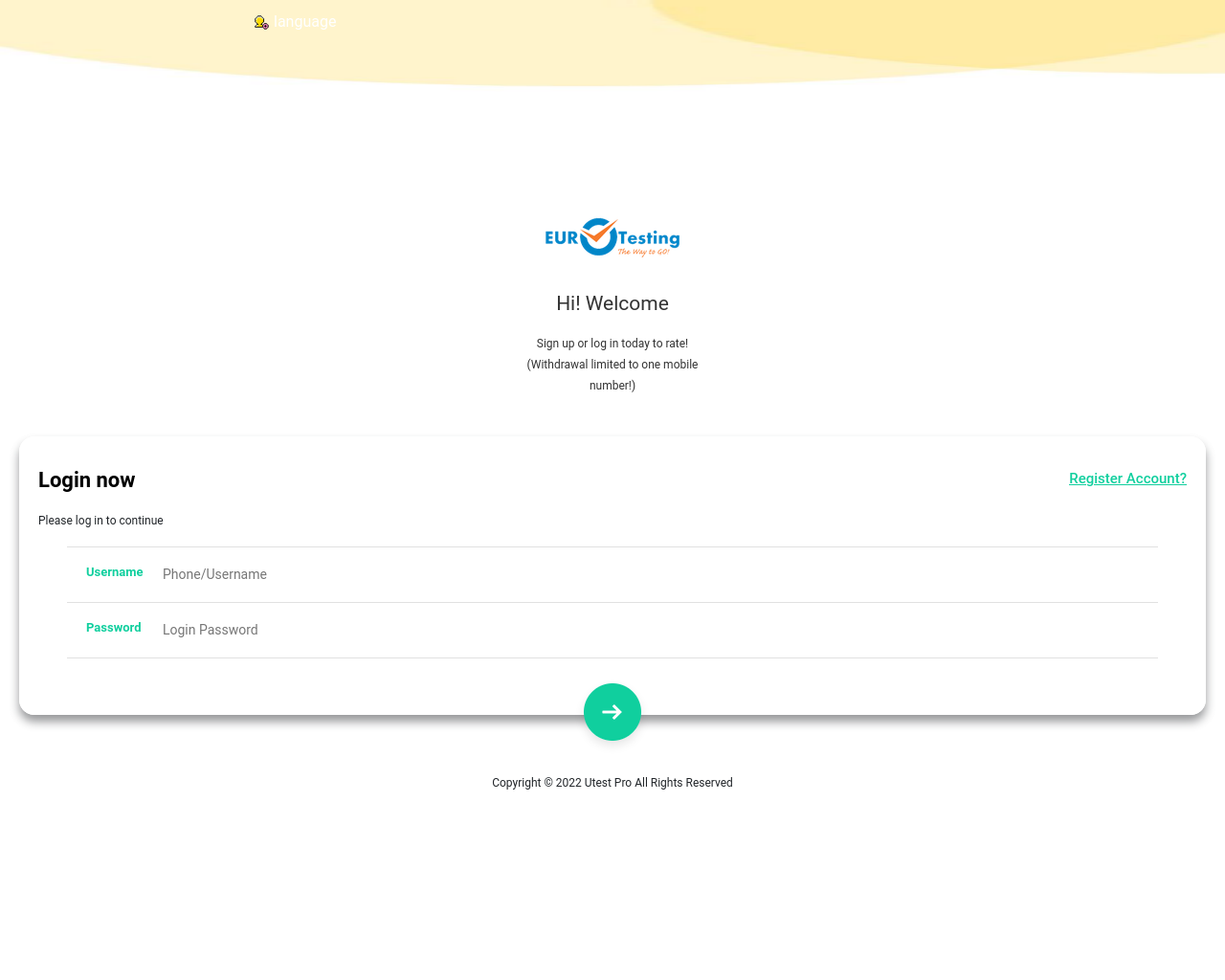This screenshot has height=980, width=1225.
Task: Focus the Phone/Username input field
Action: pos(651,574)
